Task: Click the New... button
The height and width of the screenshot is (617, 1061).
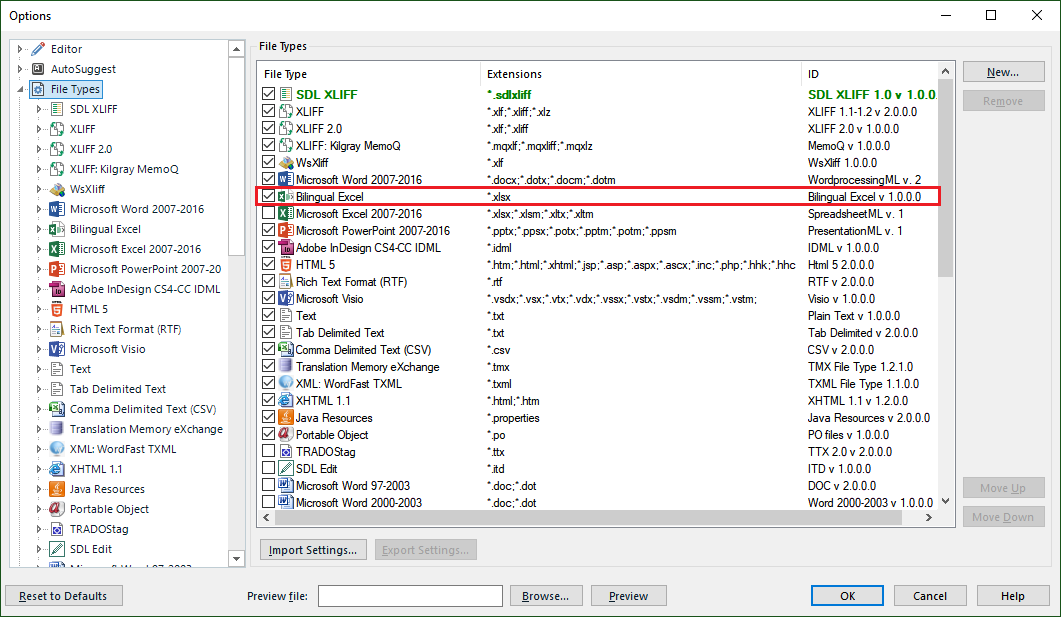Action: coord(1003,72)
